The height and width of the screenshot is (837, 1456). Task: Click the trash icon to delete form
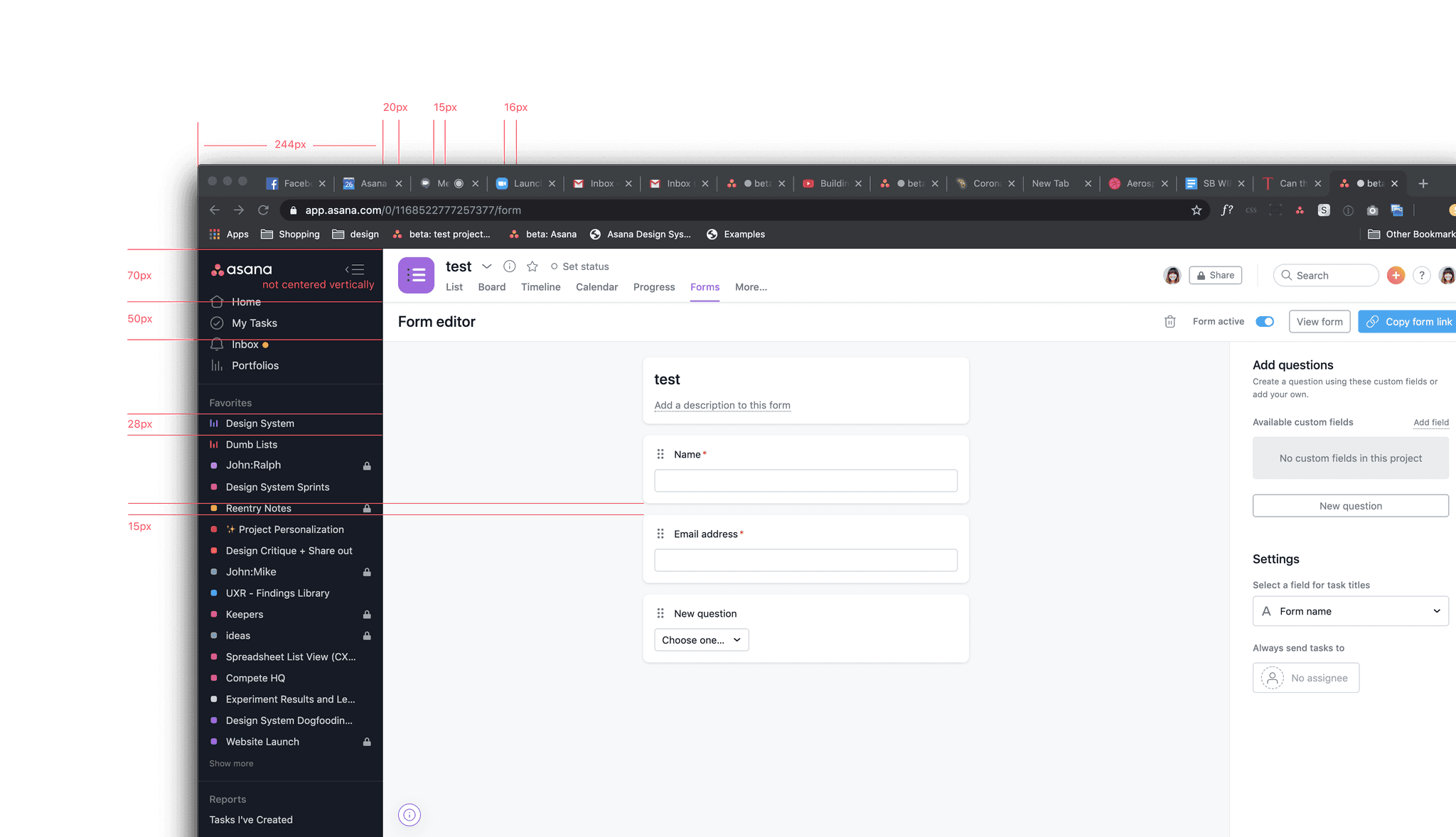(x=1169, y=322)
